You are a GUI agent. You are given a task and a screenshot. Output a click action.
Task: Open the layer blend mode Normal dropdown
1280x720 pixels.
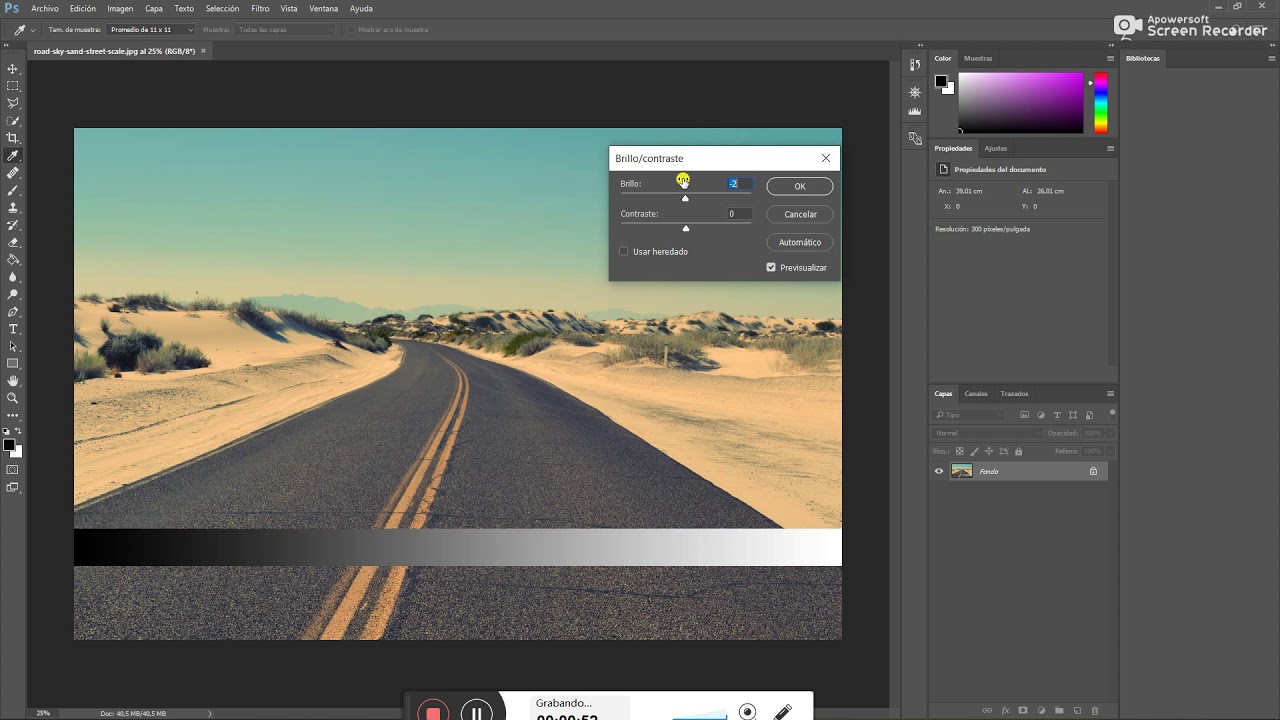point(987,433)
